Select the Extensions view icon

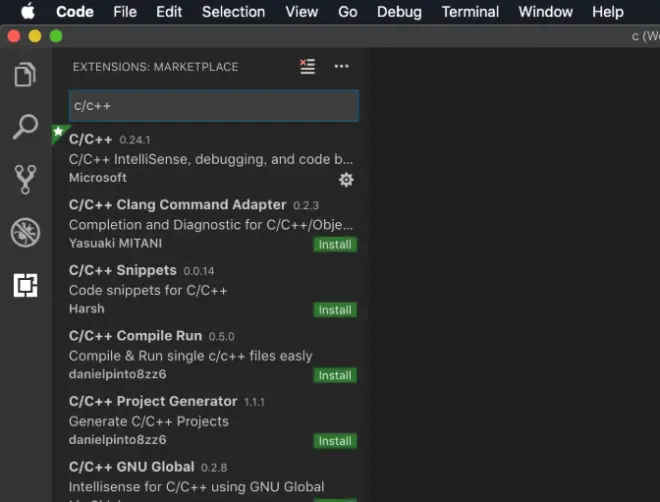coord(25,285)
